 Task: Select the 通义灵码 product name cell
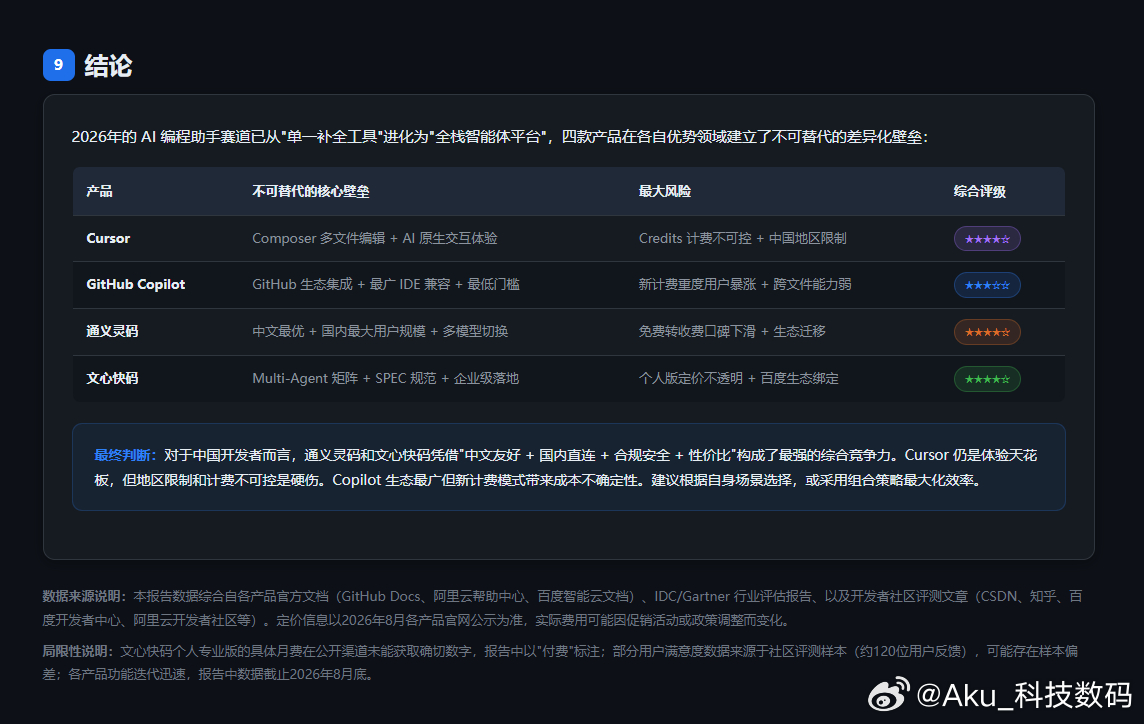tap(112, 331)
